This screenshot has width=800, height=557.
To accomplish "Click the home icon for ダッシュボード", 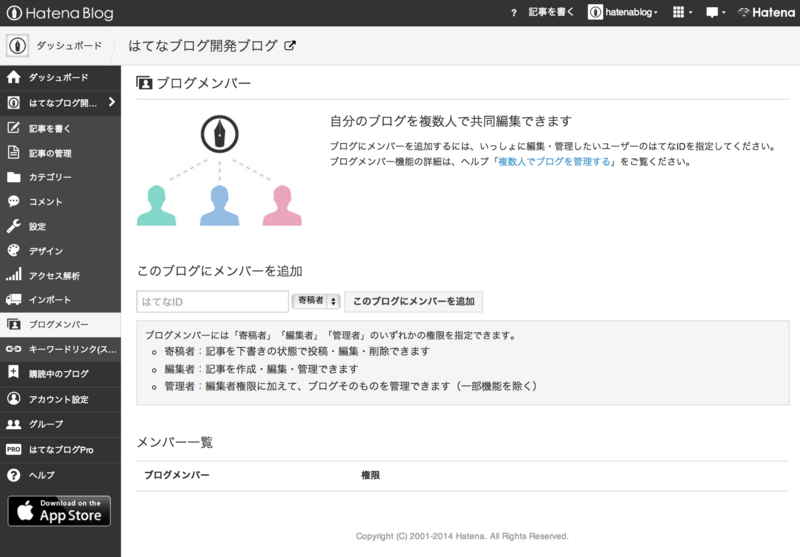I will pyautogui.click(x=14, y=77).
